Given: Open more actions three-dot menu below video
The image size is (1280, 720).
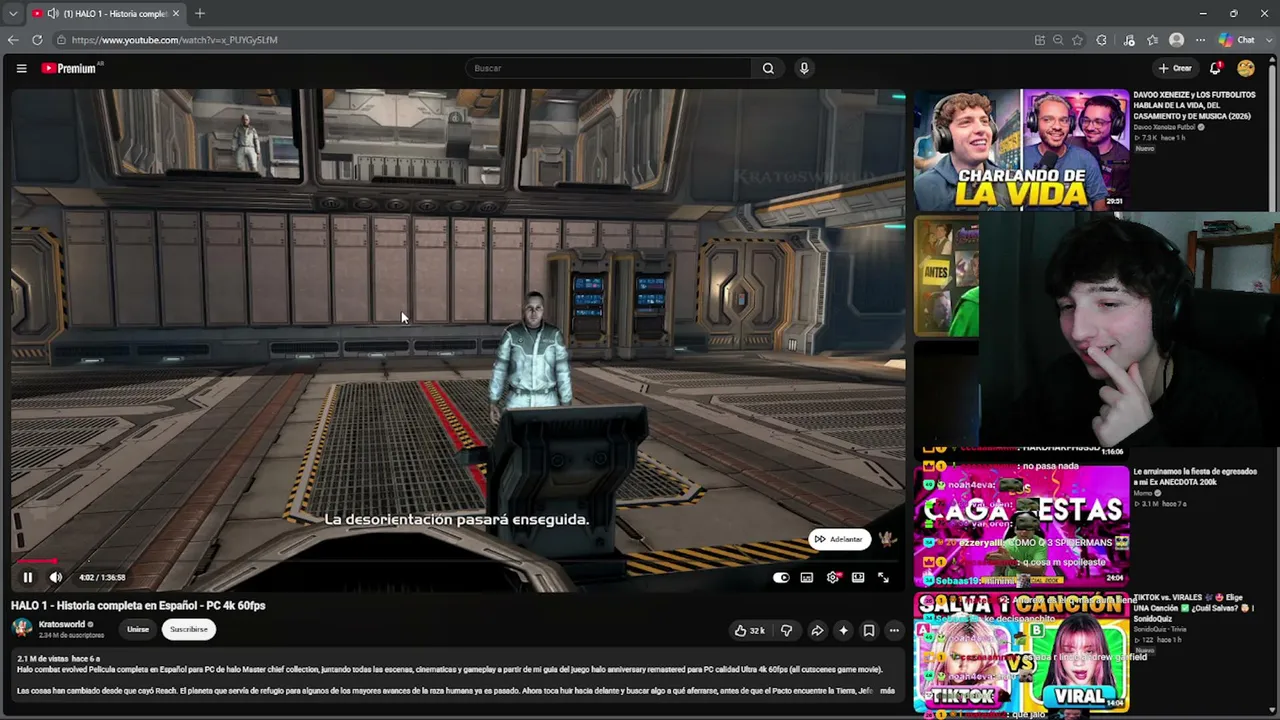Looking at the screenshot, I should tap(894, 630).
